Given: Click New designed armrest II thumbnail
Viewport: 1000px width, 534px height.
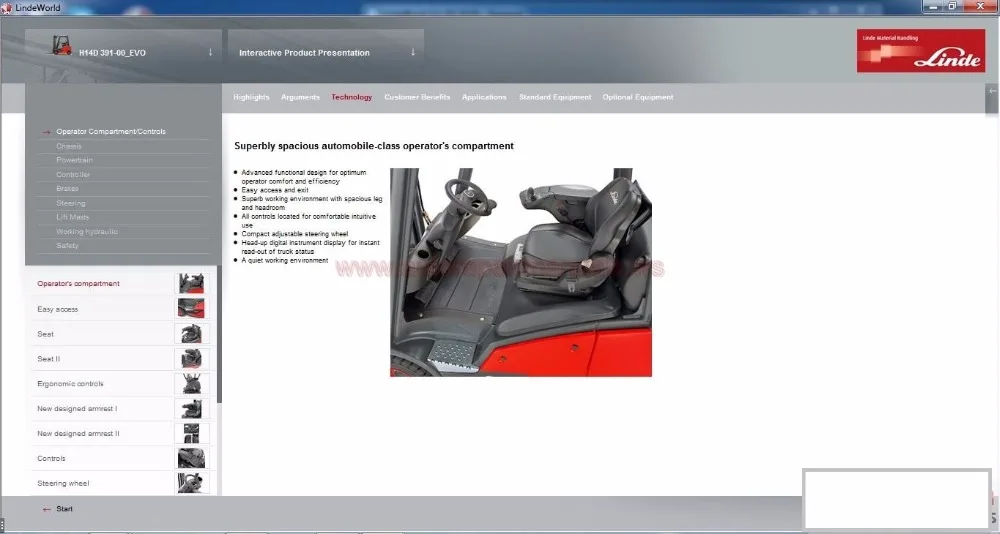Looking at the screenshot, I should click(191, 433).
